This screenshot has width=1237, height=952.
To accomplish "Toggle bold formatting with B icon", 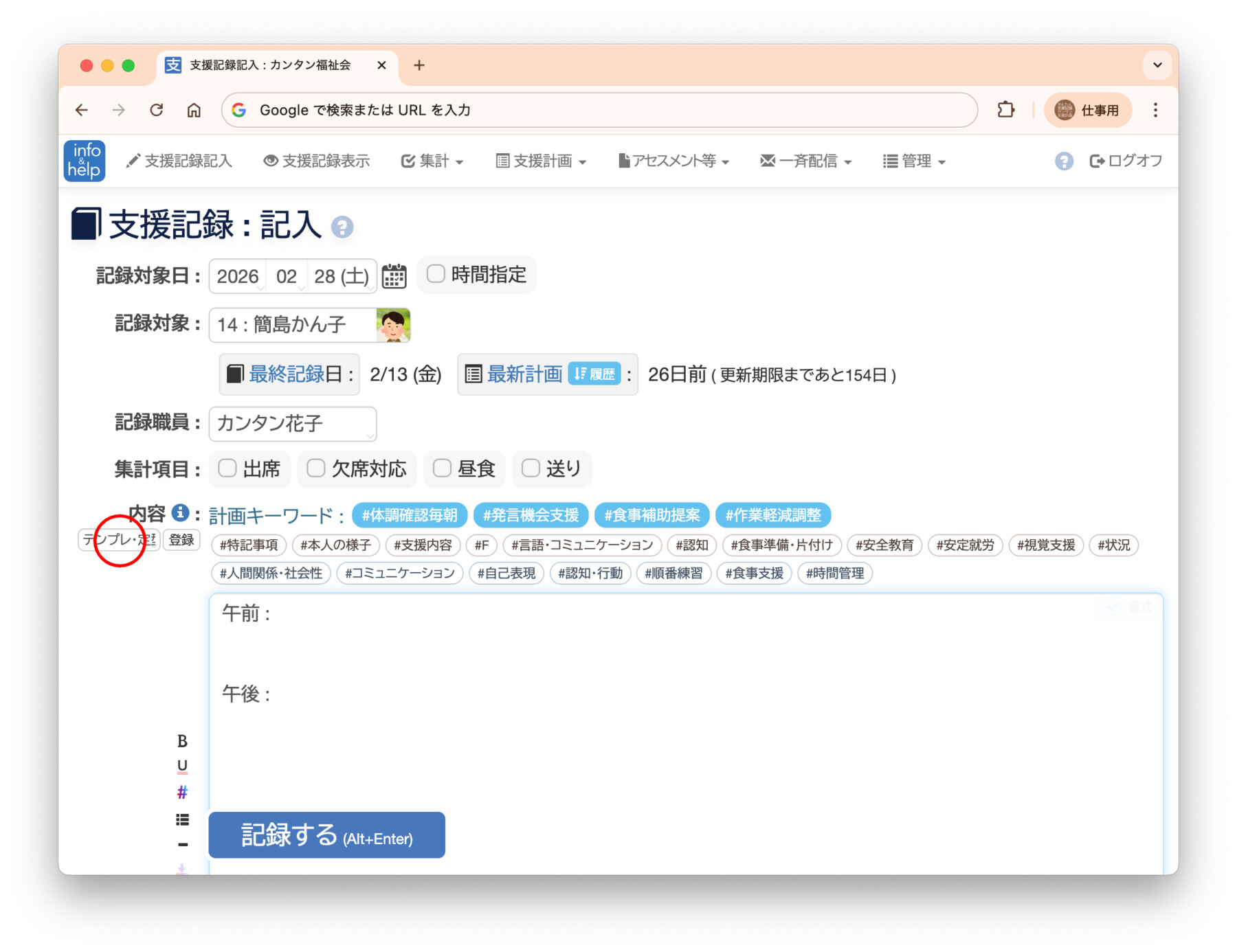I will tap(182, 741).
